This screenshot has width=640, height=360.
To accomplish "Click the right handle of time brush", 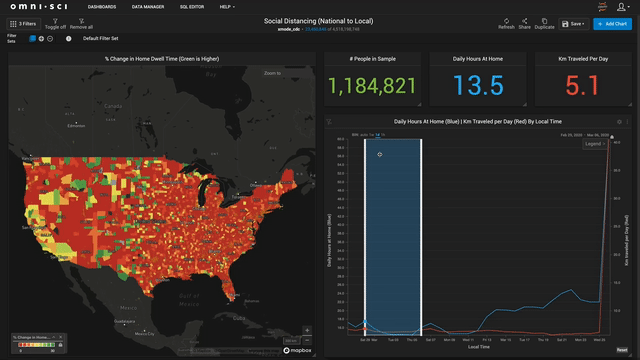I will pos(421,237).
